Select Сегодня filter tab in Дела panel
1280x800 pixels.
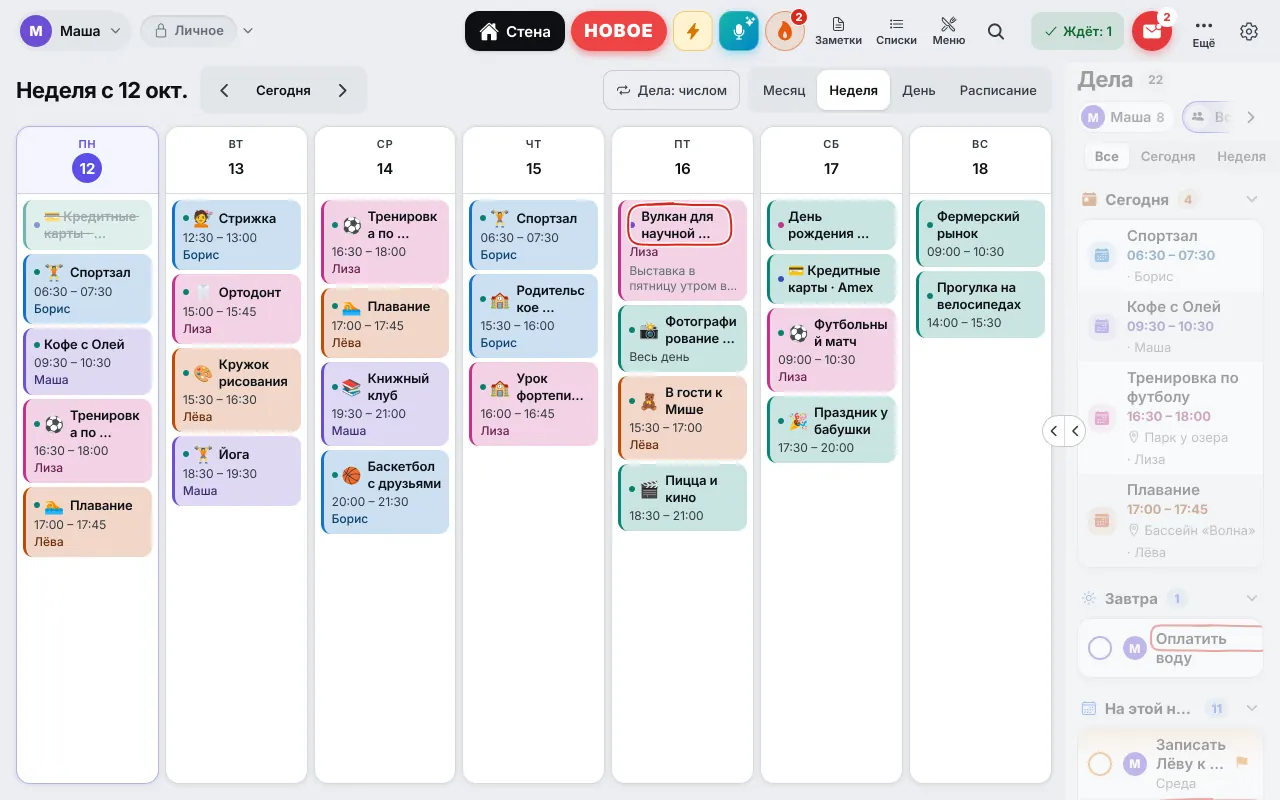(x=1168, y=156)
